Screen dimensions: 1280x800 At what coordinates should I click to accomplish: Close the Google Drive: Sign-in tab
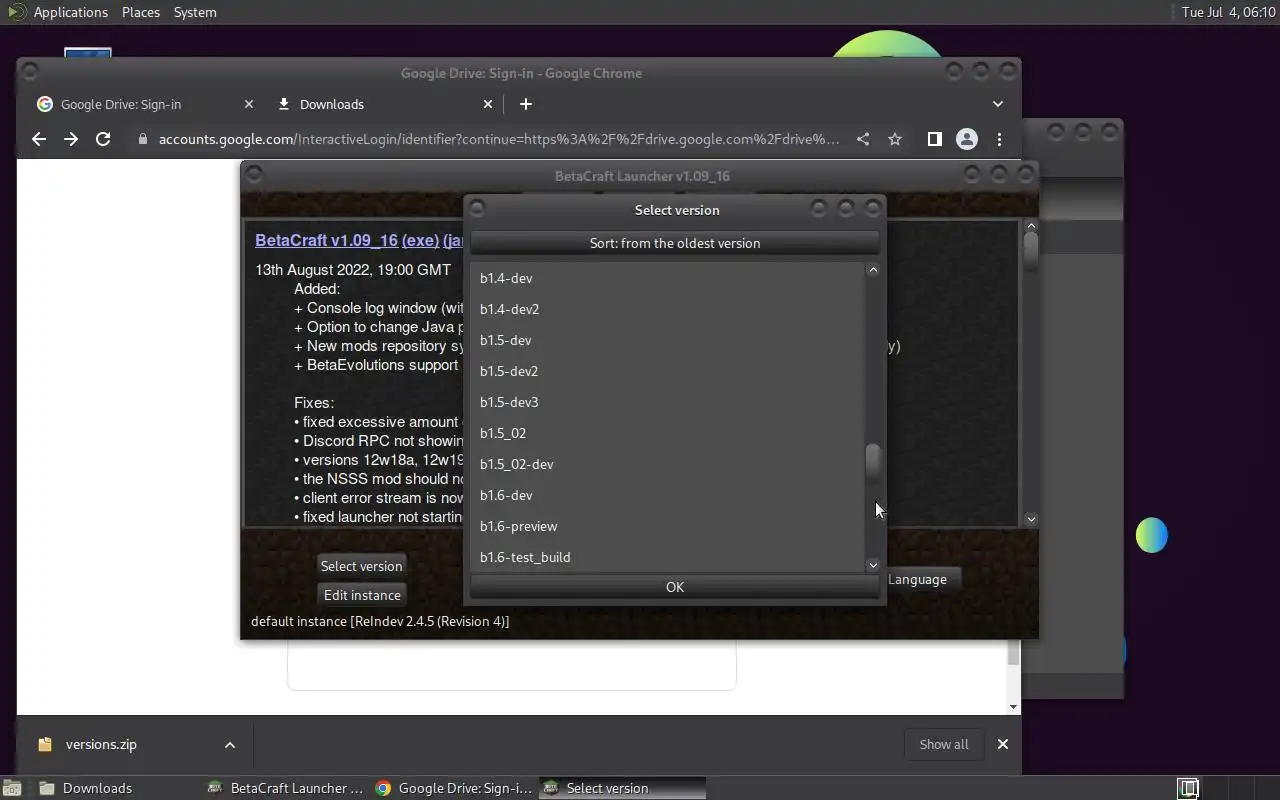(x=249, y=104)
